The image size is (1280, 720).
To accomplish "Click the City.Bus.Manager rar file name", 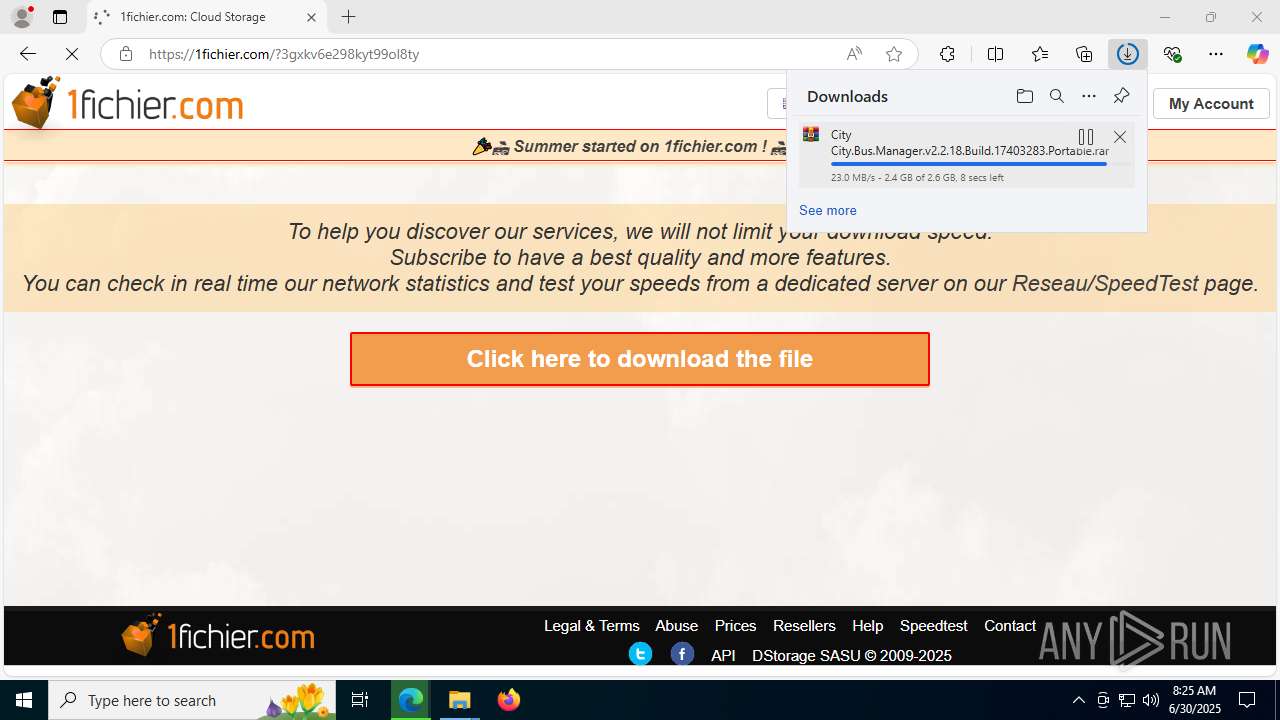I will click(x=969, y=151).
